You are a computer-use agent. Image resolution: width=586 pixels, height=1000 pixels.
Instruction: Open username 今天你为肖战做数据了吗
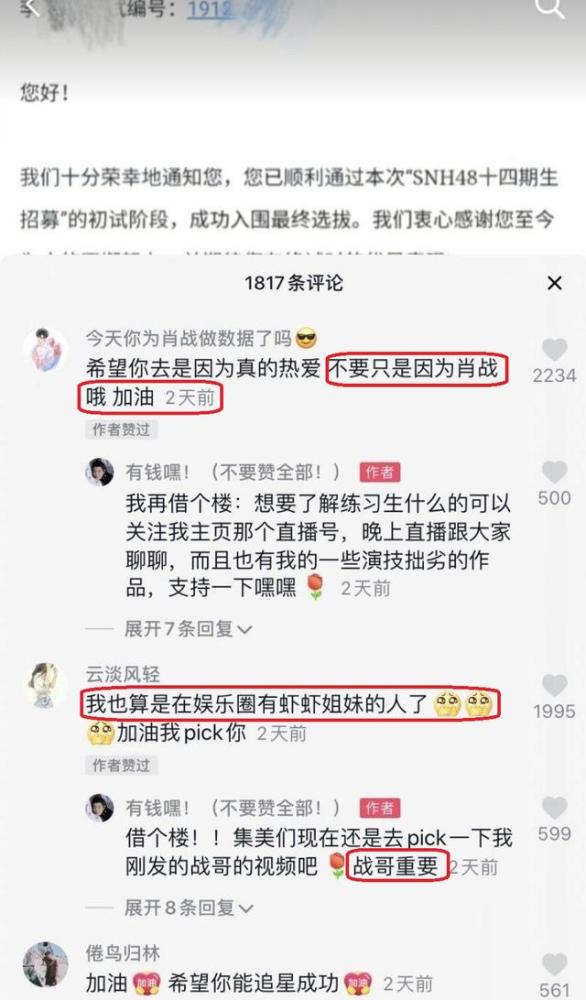[x=189, y=338]
